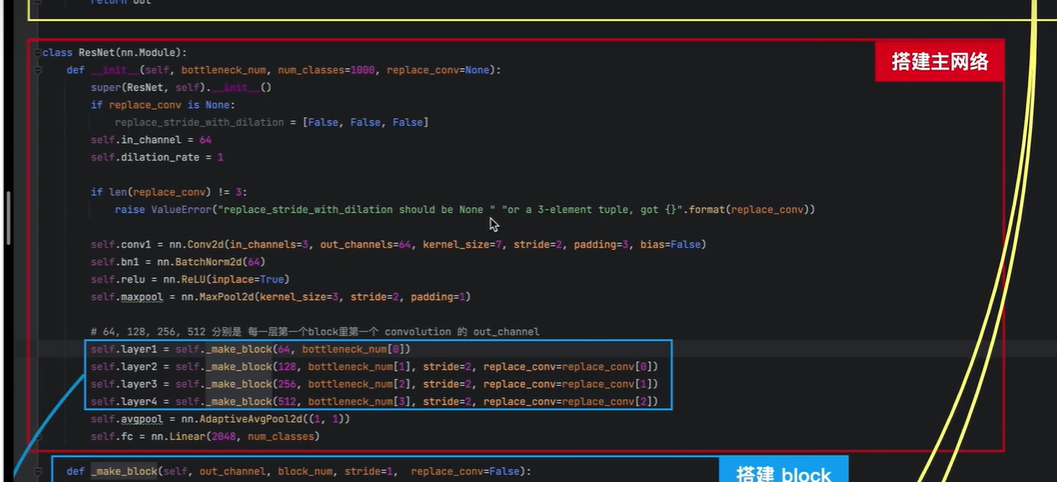Screen dimensions: 1057x482
Task: Click the 'raise ValueError' line
Action: coord(464,210)
